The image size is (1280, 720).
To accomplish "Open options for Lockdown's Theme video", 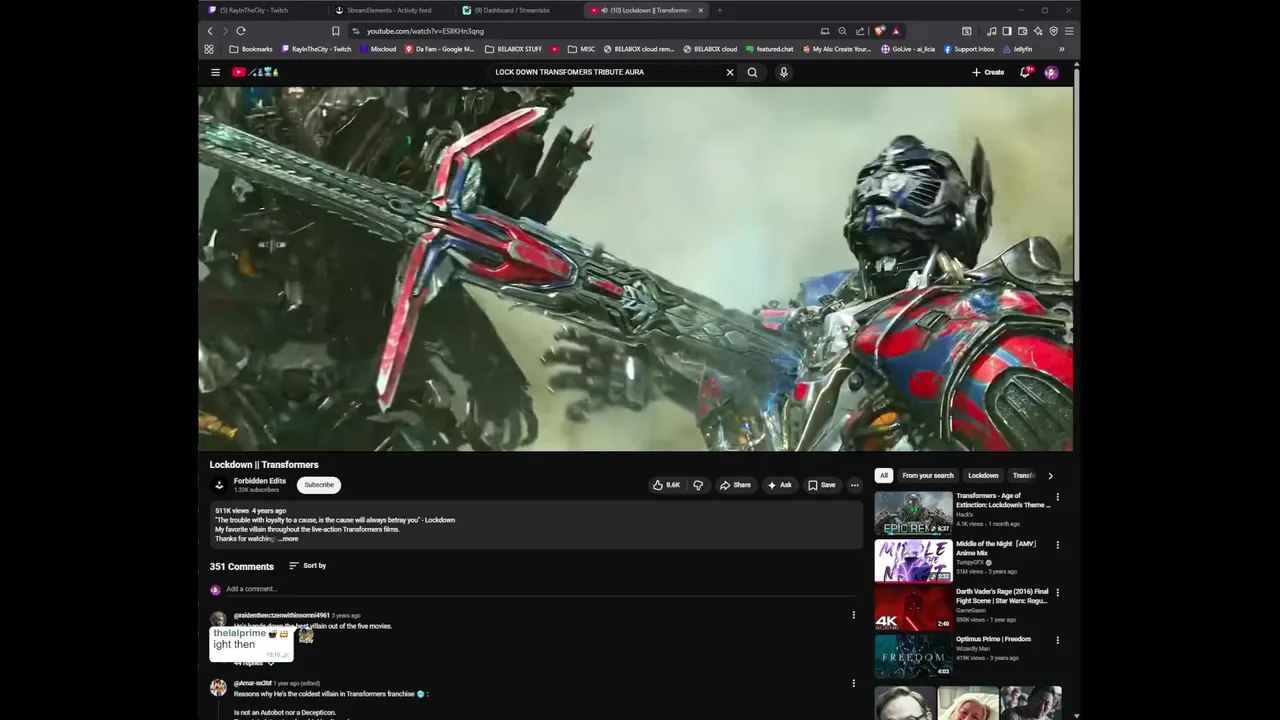I will (1057, 497).
